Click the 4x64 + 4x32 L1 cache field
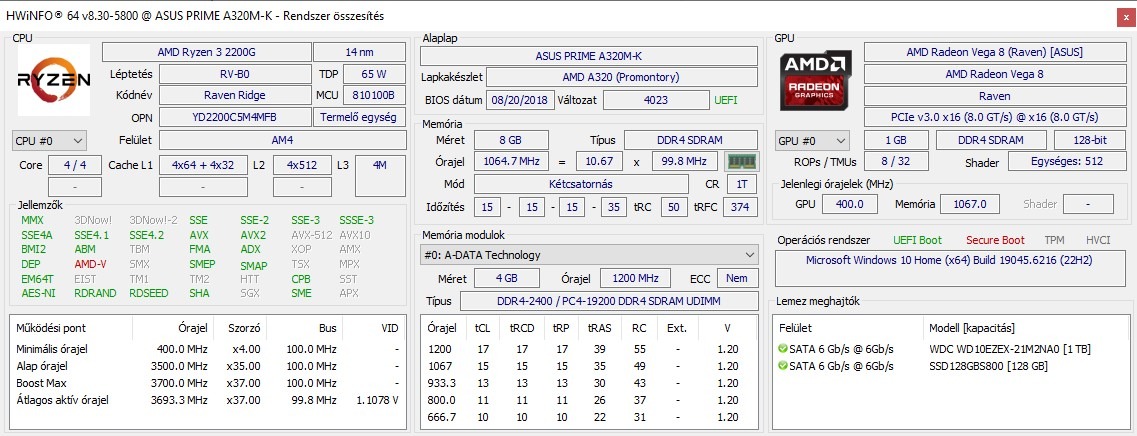Viewport: 1137px width, 436px height. point(203,165)
